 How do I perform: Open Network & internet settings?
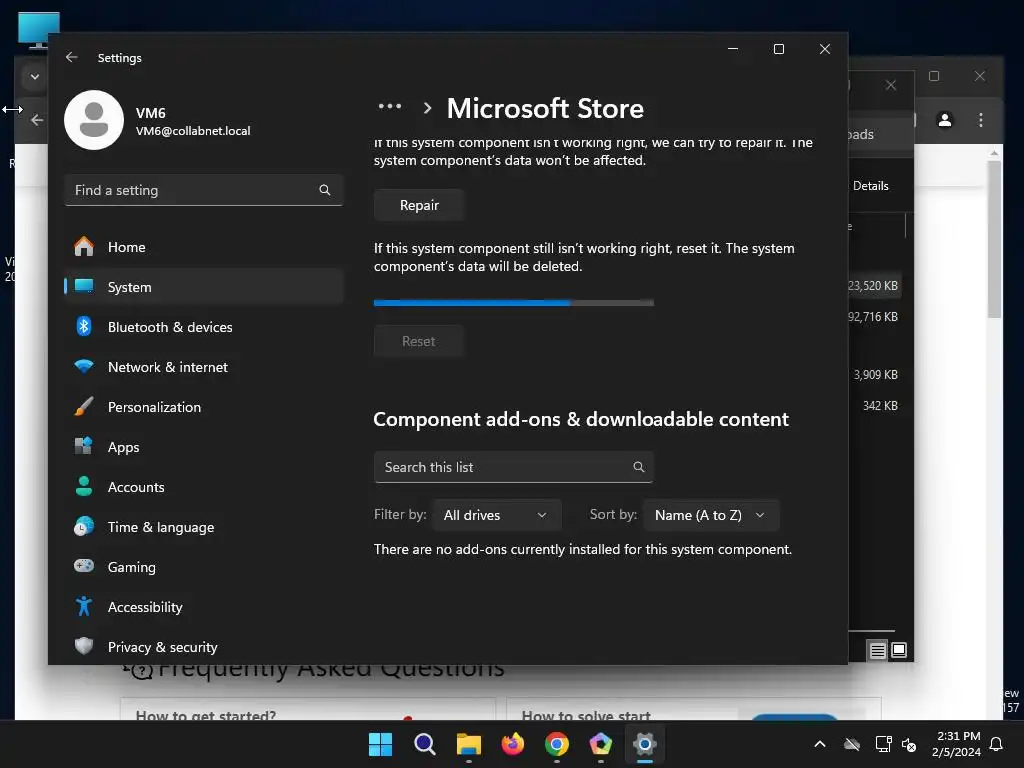204,367
